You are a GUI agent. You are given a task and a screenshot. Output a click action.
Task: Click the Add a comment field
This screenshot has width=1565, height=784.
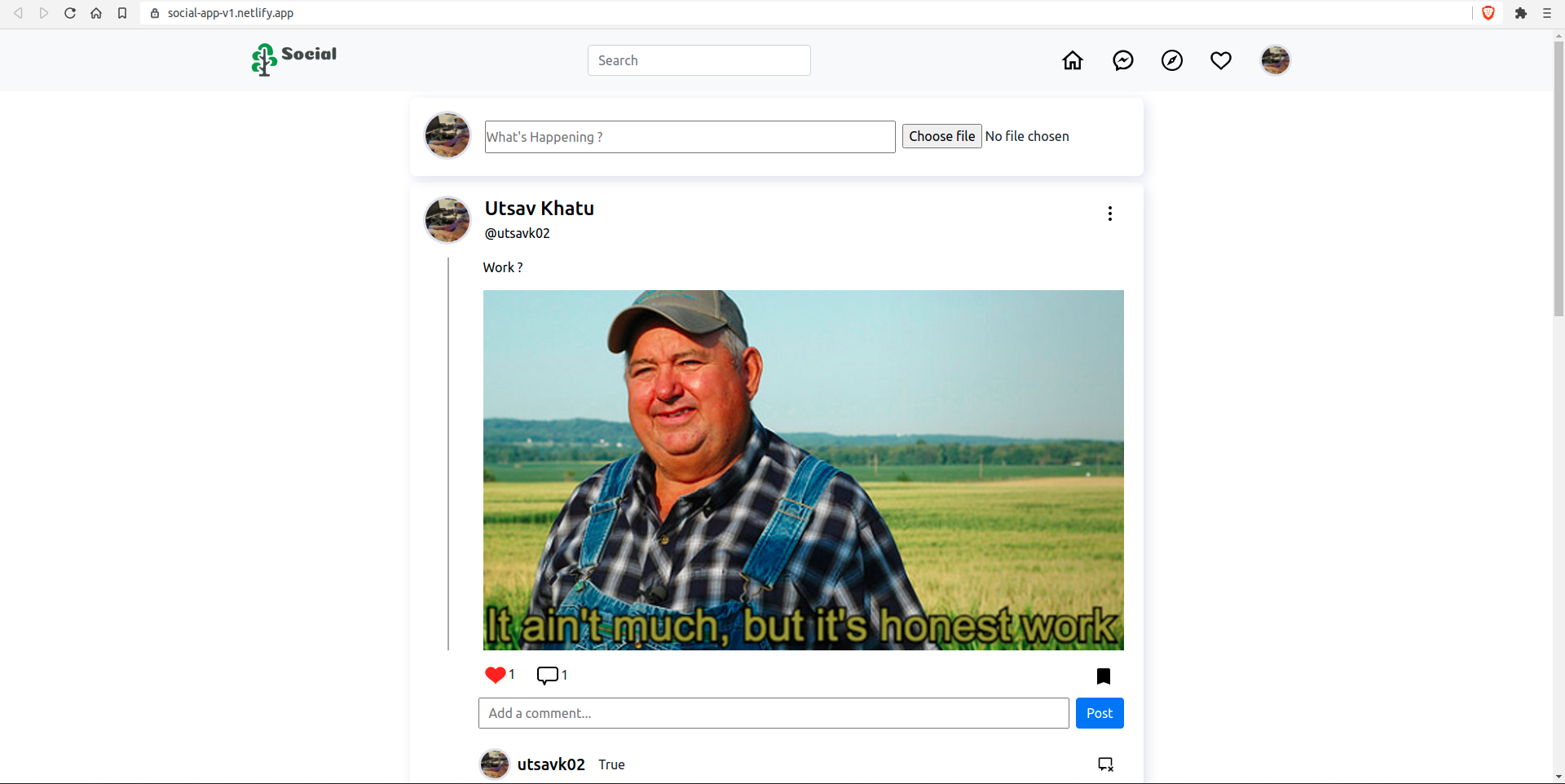pyautogui.click(x=774, y=713)
